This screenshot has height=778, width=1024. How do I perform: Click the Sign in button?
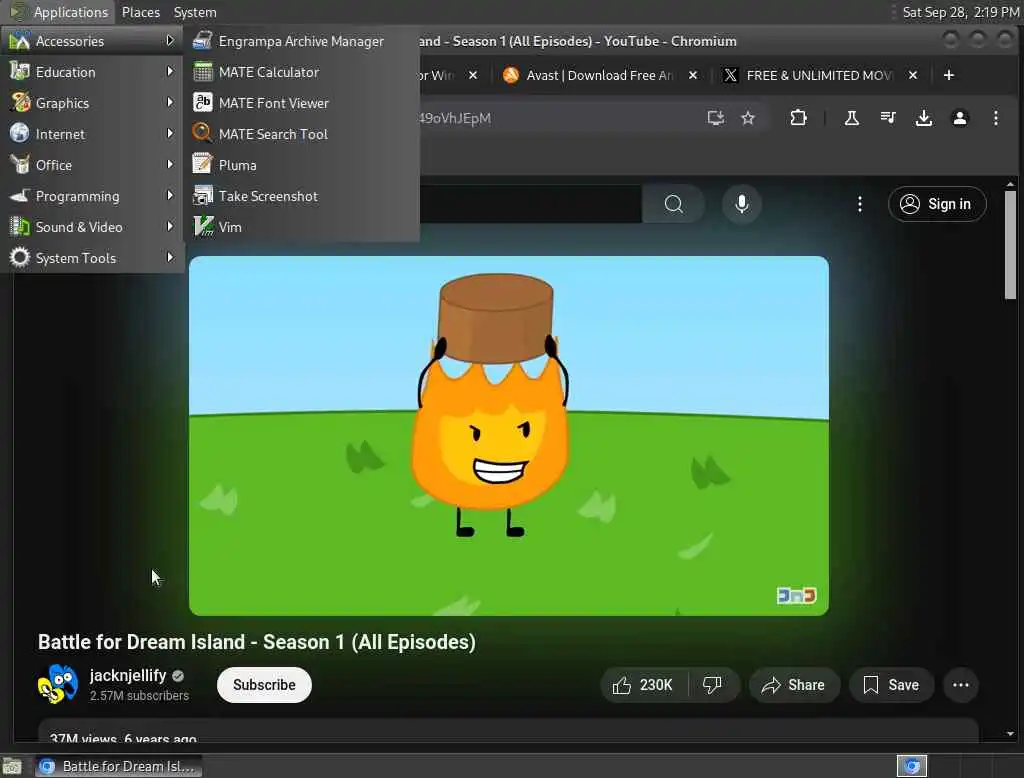[936, 204]
